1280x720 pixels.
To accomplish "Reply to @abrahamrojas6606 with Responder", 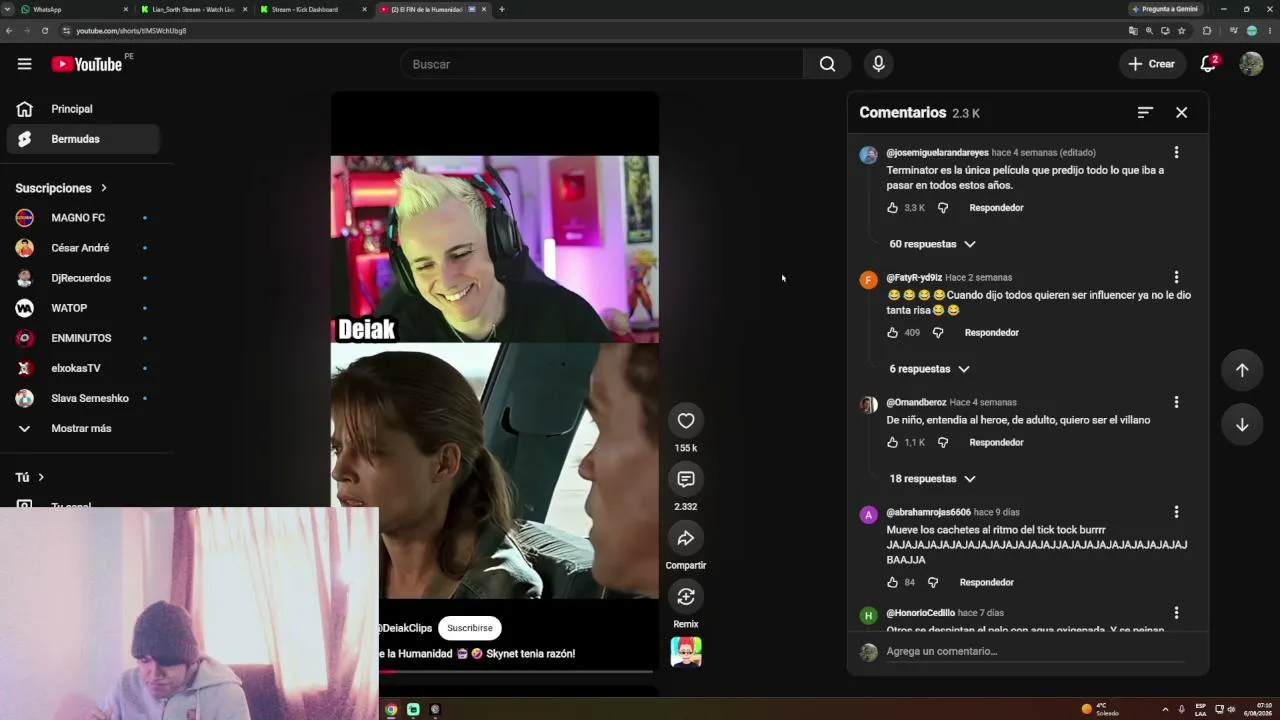I will point(986,583).
